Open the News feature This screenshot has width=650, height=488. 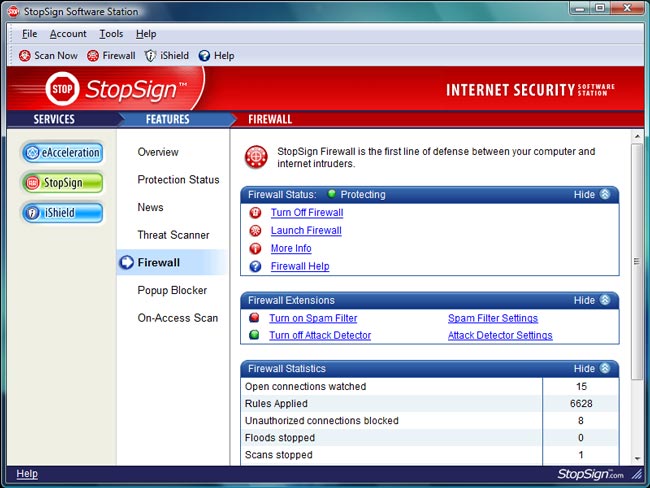point(150,207)
